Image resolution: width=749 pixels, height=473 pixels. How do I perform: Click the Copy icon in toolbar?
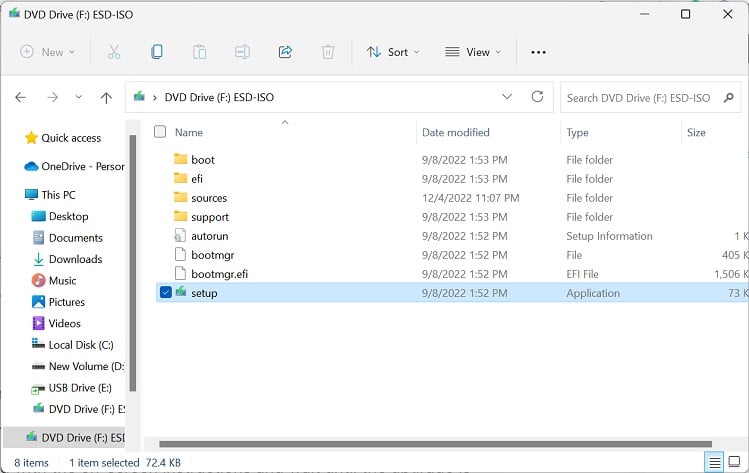point(157,52)
